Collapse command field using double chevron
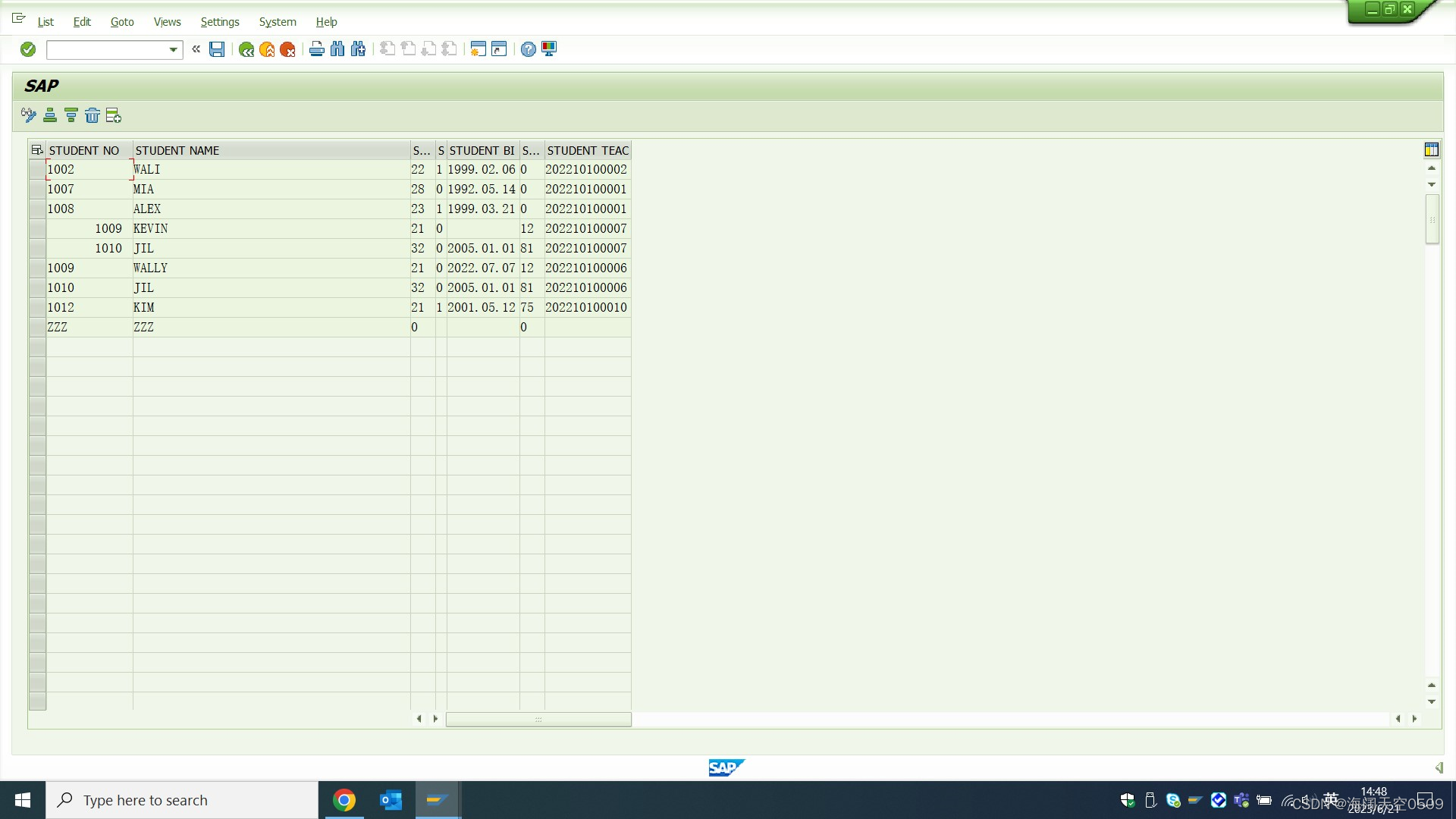 coord(196,49)
